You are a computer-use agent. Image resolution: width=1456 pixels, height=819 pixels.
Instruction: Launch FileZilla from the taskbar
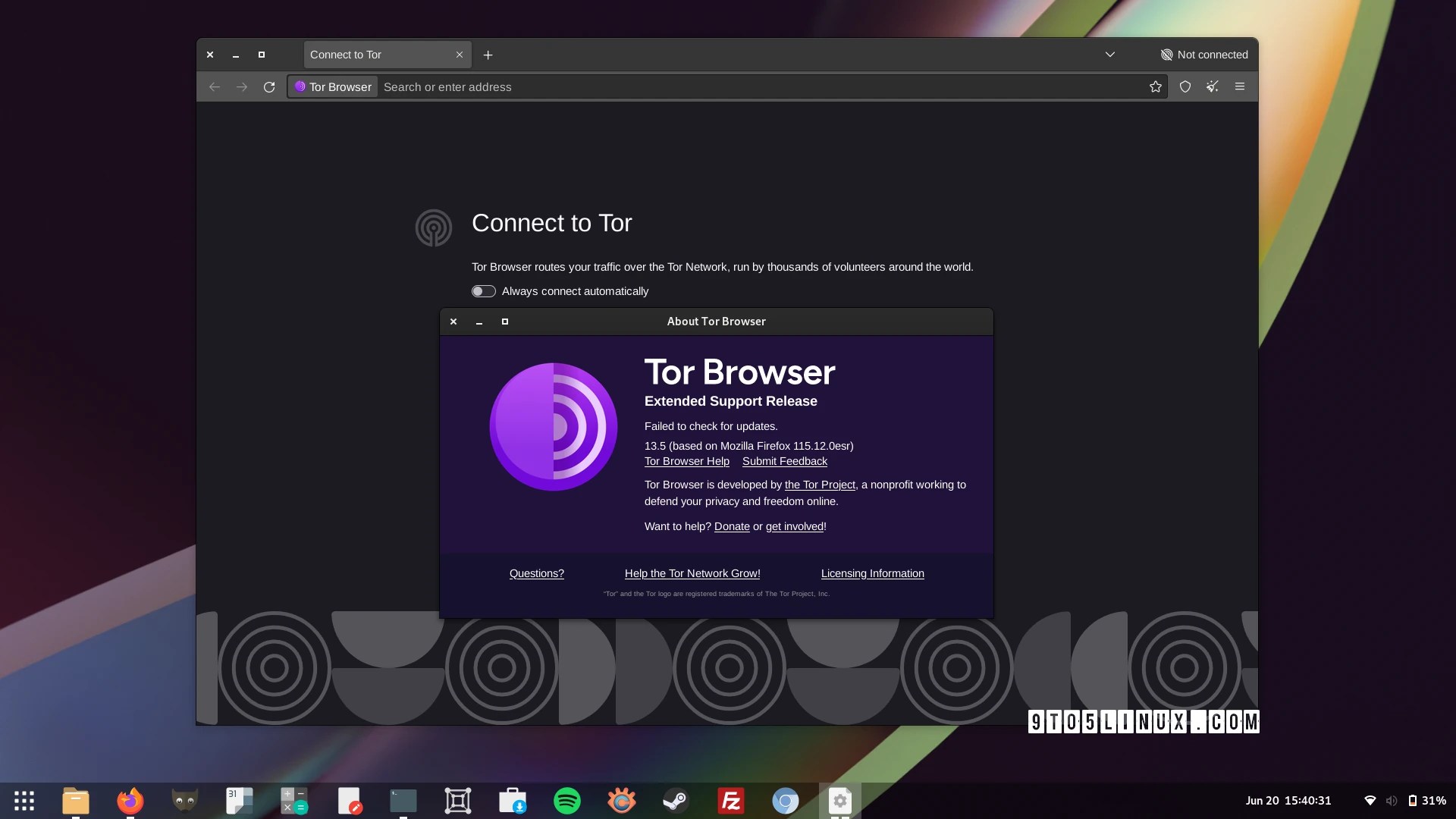731,801
